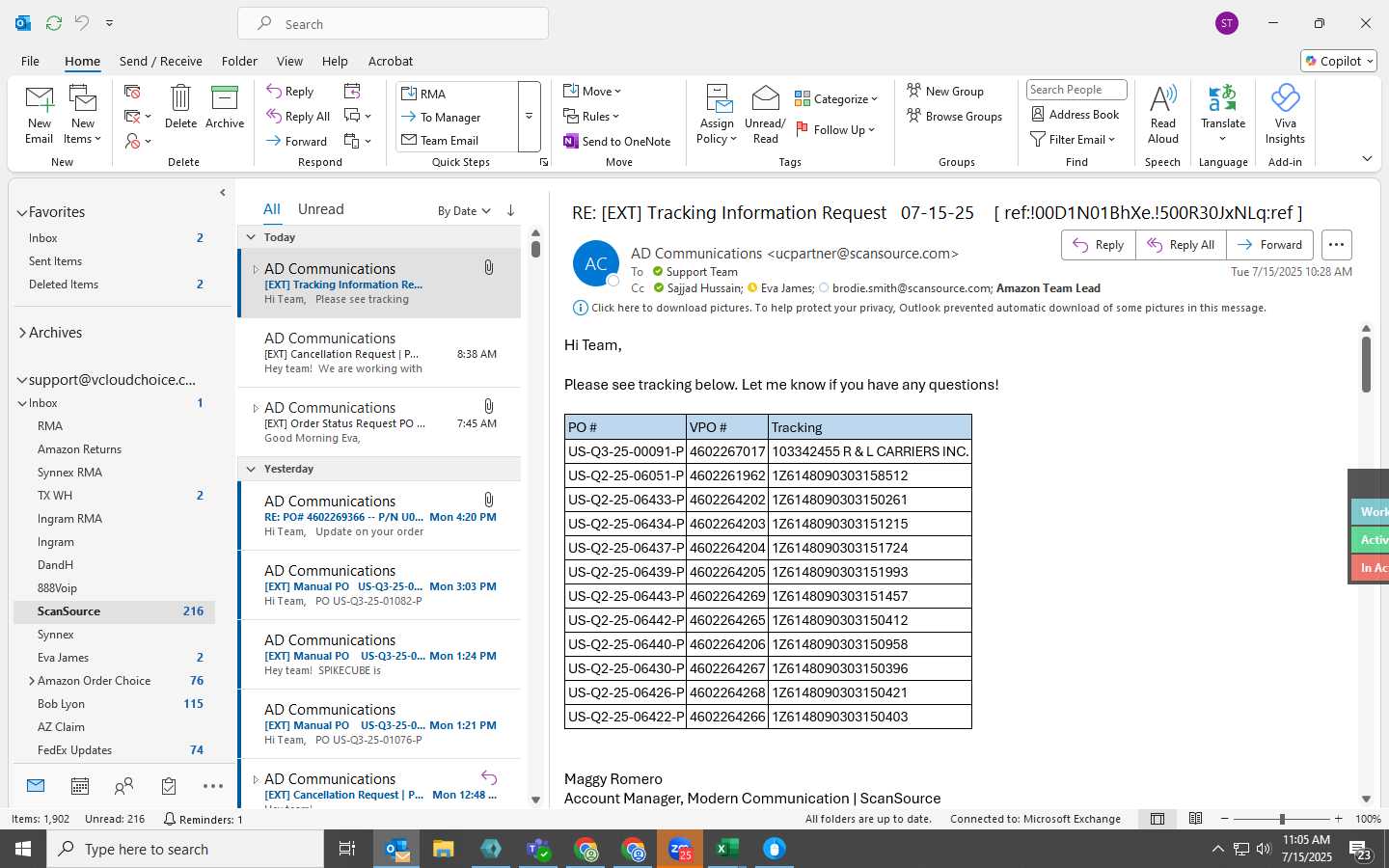Open the Send / Receive tab
This screenshot has width=1389, height=868.
point(161,61)
